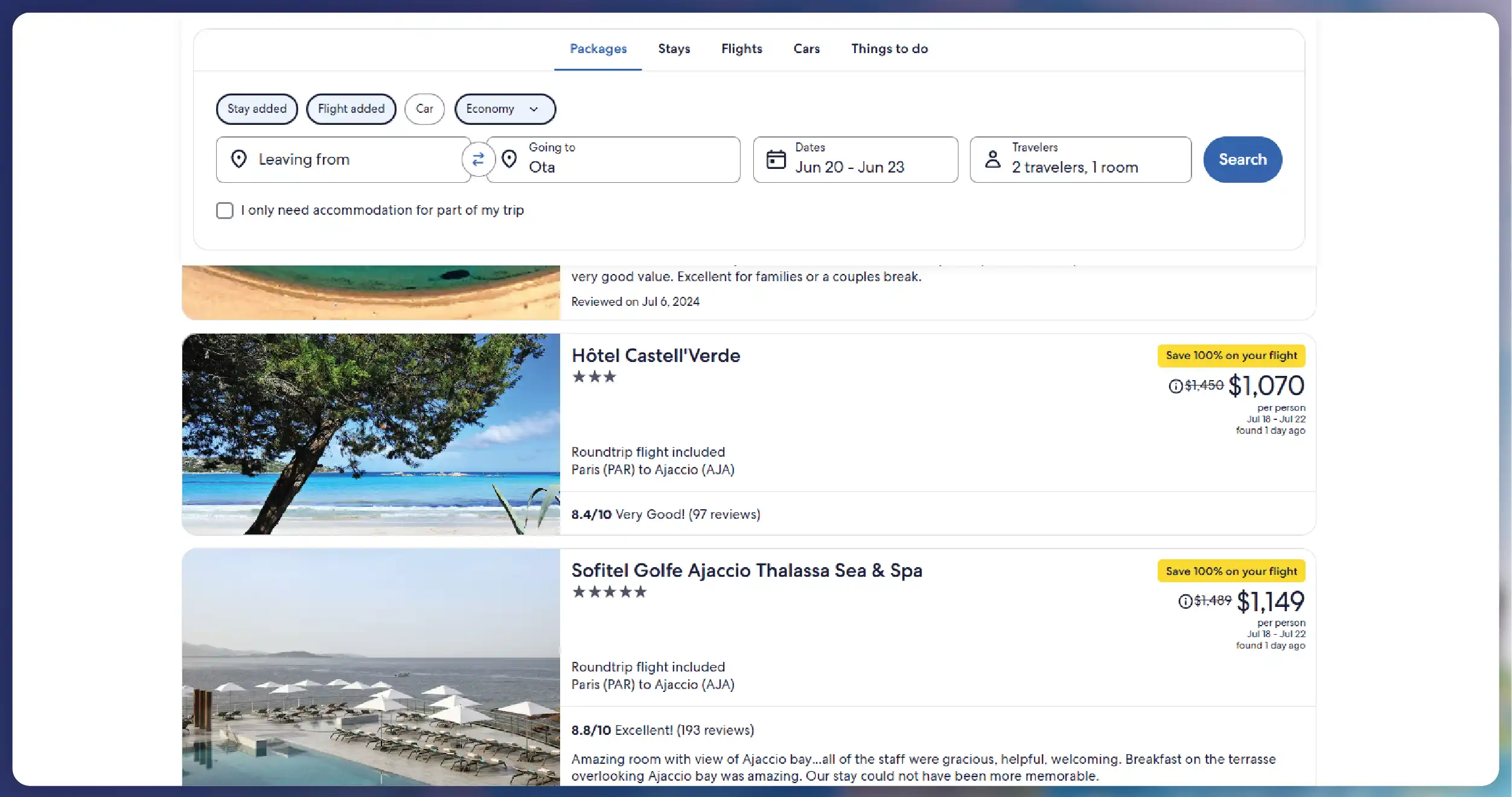
Task: Click the Travelers person icon
Action: pyautogui.click(x=993, y=159)
